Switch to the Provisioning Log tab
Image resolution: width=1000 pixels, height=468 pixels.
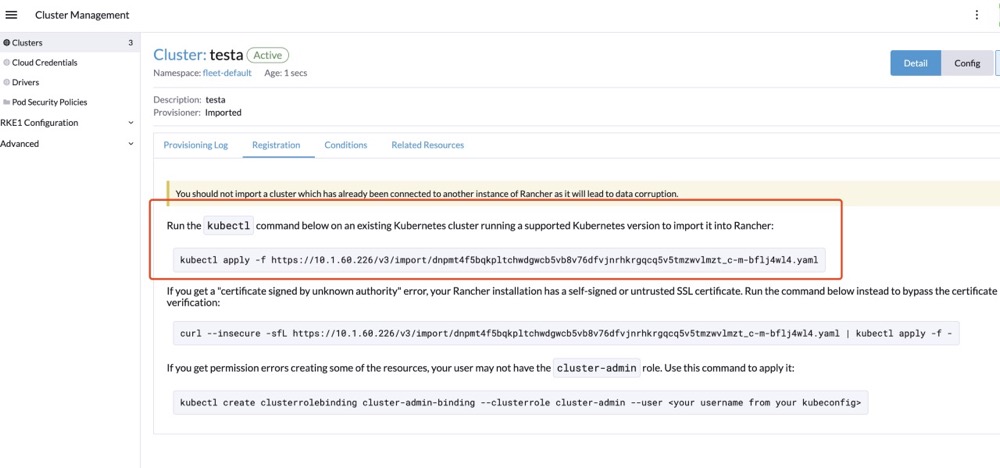(x=196, y=145)
